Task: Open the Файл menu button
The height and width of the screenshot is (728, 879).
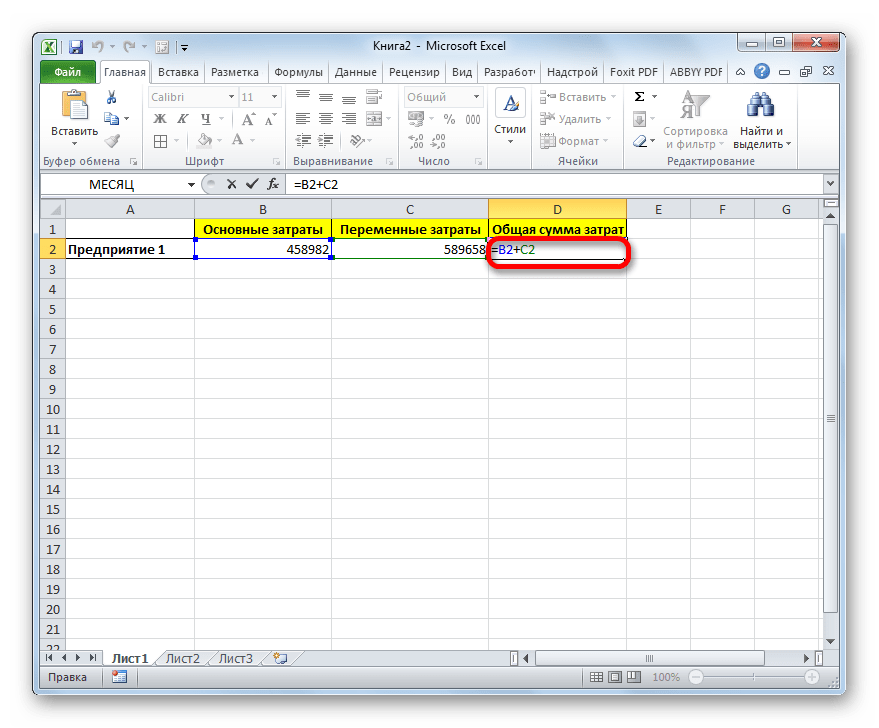Action: 68,73
